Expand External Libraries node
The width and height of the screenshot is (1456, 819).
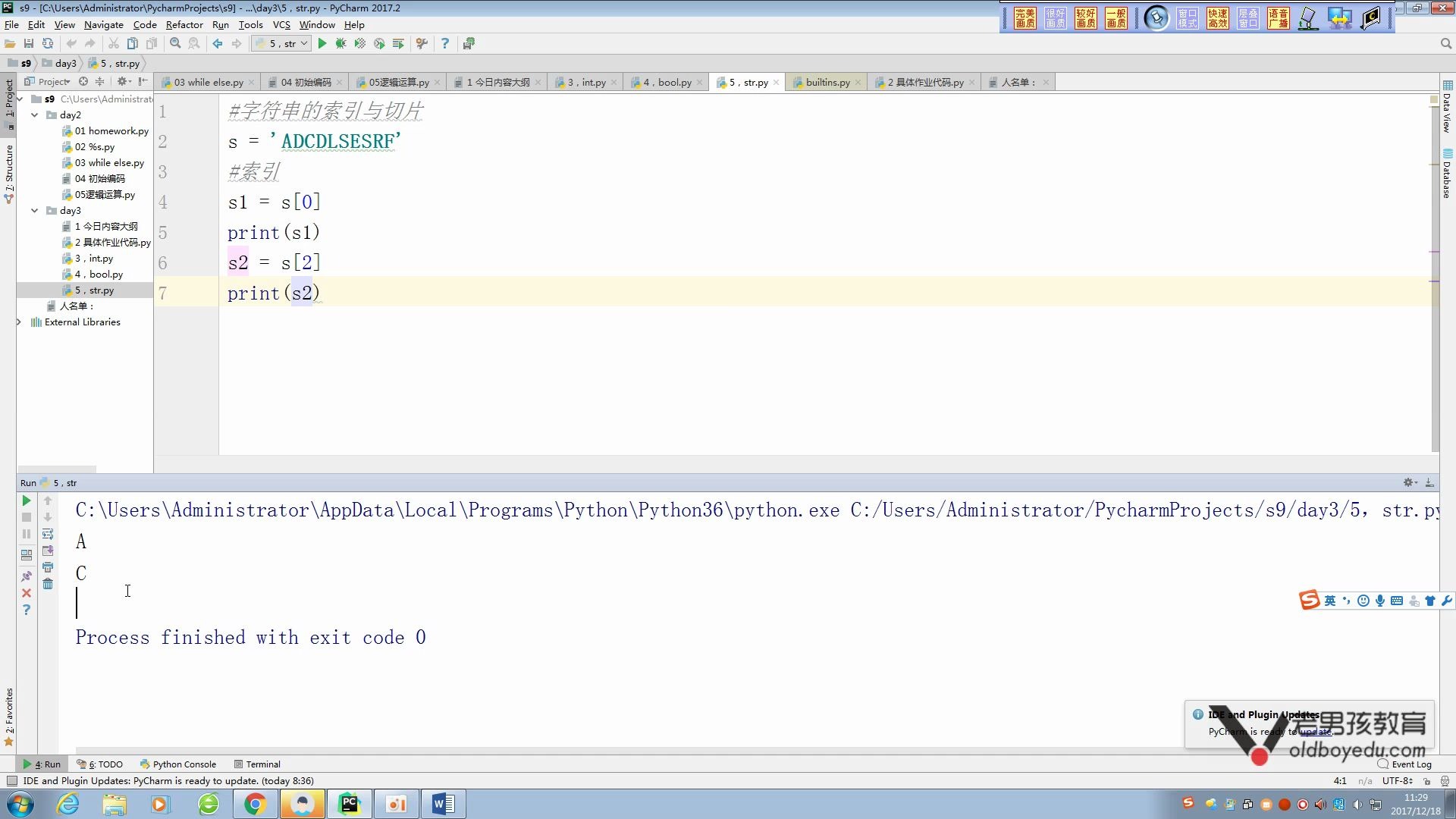(19, 322)
